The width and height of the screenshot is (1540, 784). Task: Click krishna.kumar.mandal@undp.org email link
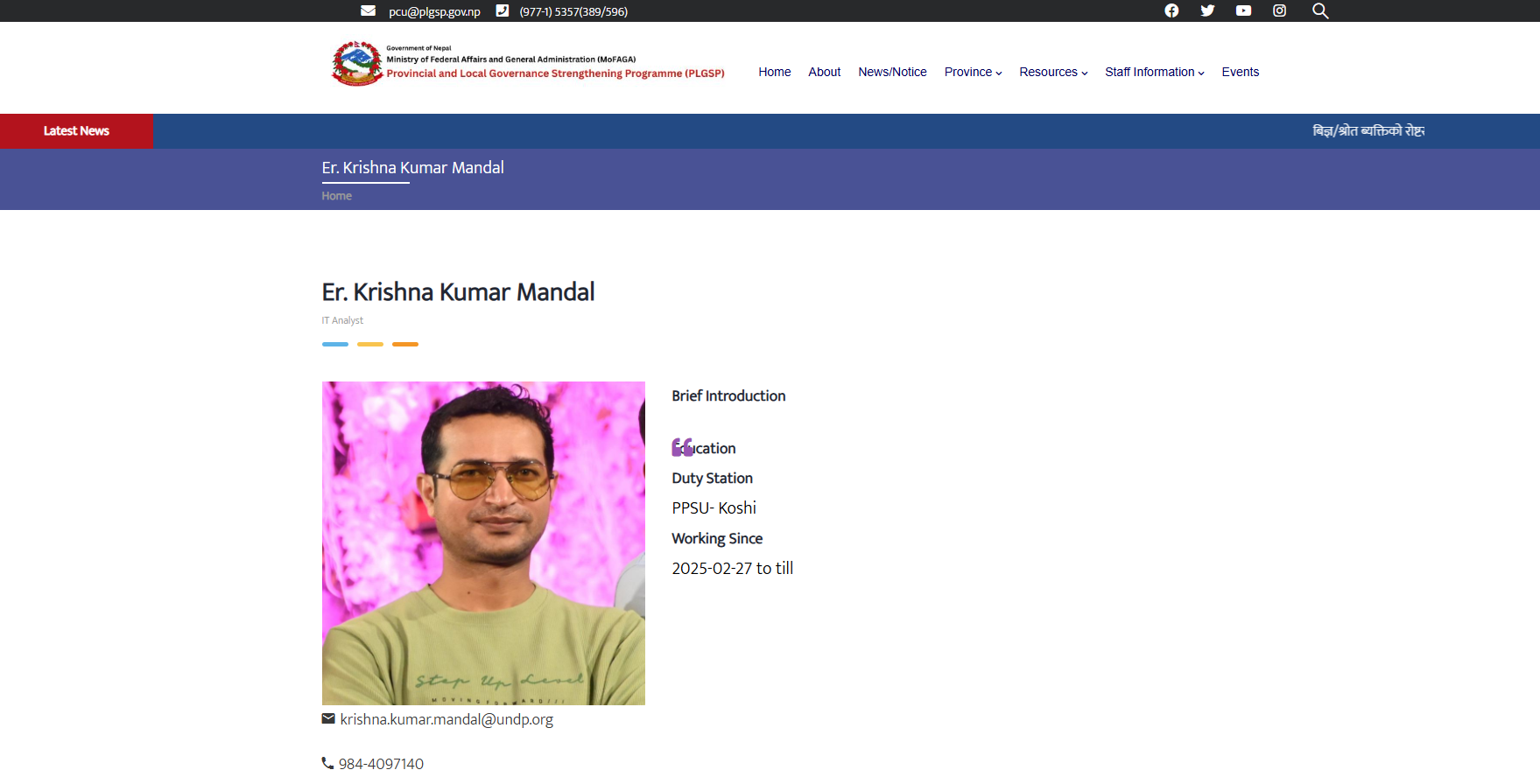point(447,719)
